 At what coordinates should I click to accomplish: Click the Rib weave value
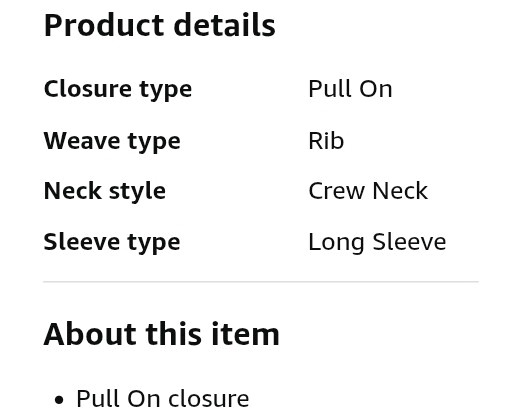coord(326,140)
